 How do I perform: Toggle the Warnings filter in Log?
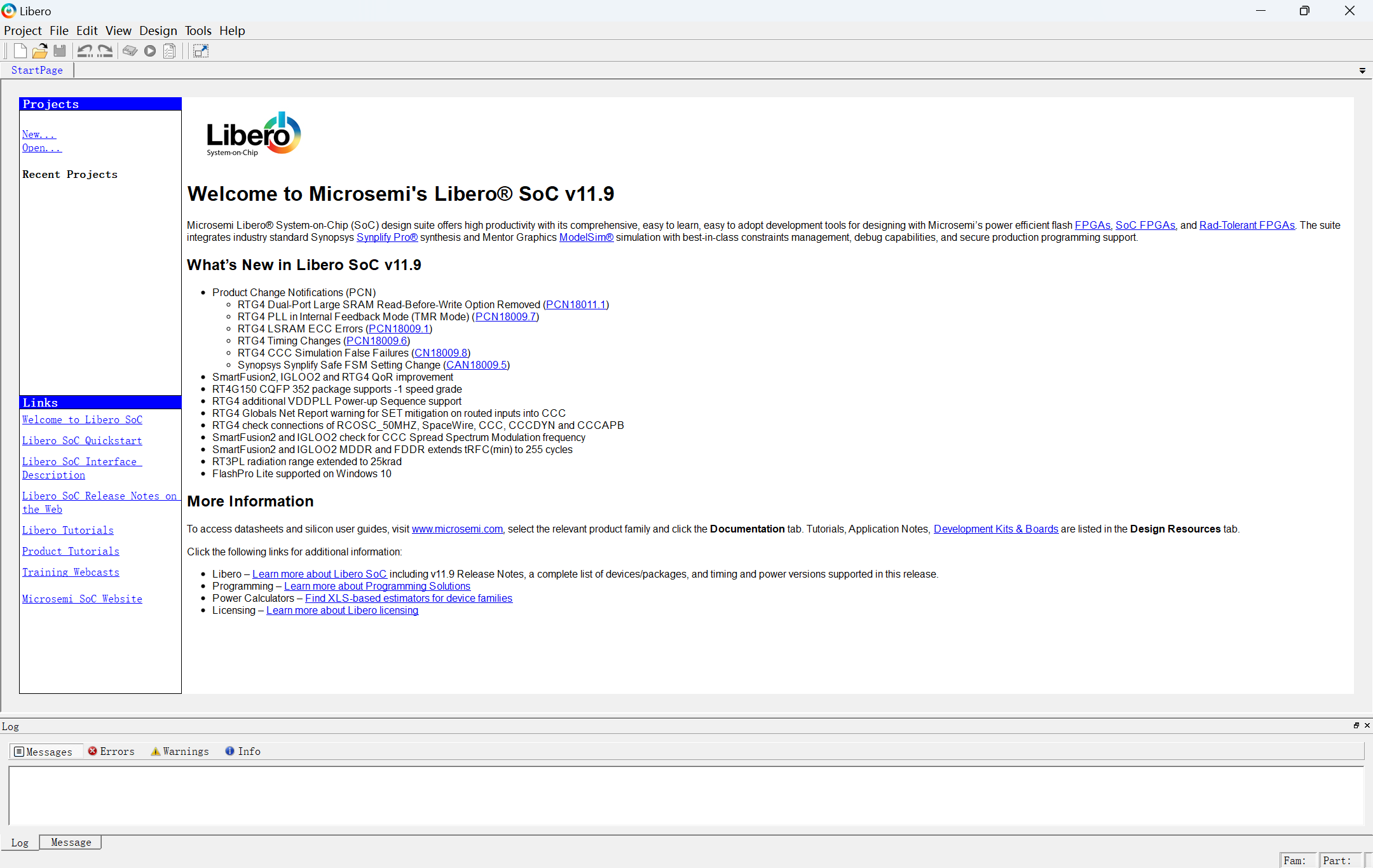coord(180,751)
